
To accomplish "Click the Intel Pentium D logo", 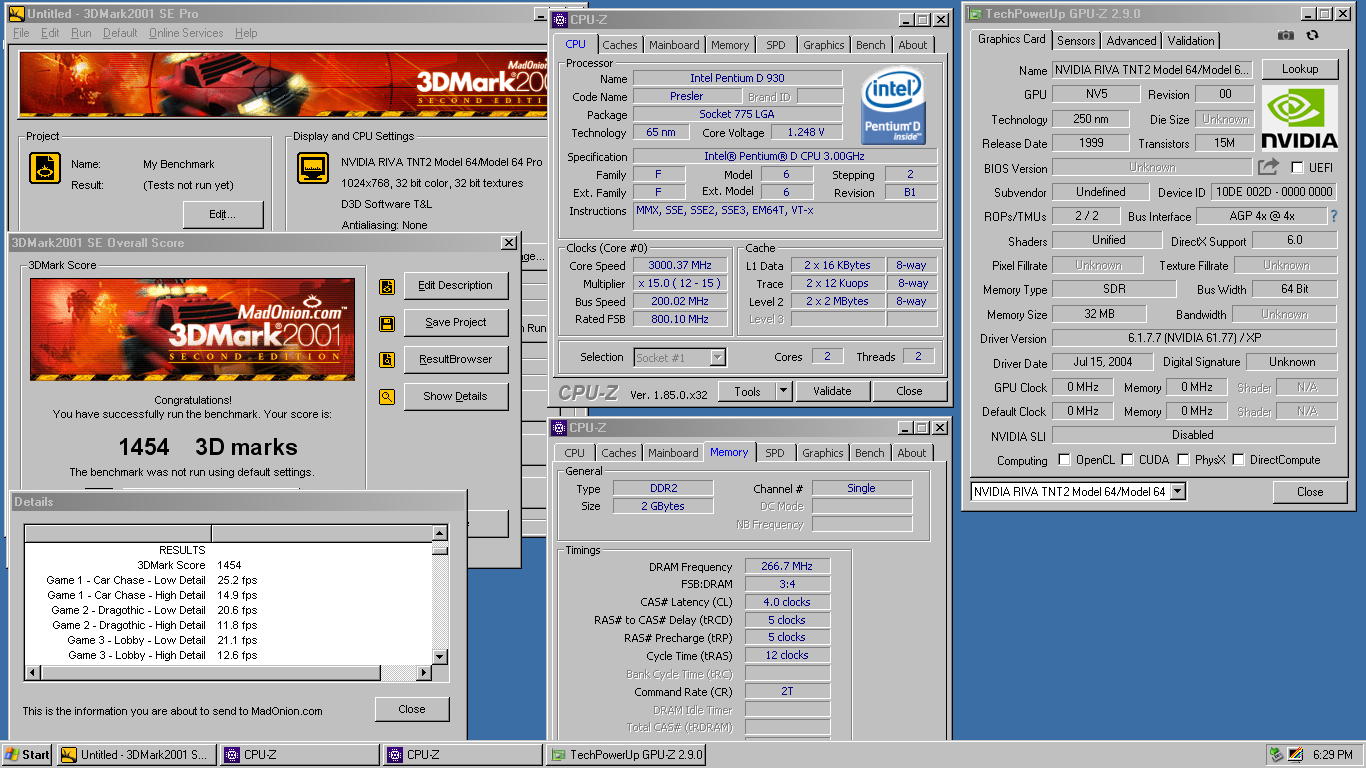I will tap(893, 106).
